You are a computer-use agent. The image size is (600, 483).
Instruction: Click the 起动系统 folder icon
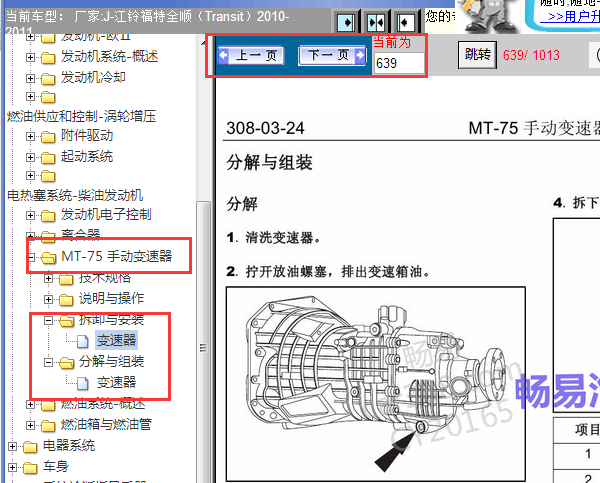tap(48, 158)
